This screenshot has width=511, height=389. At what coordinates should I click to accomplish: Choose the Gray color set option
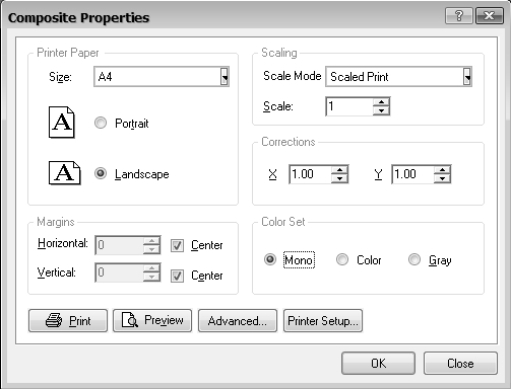coord(414,259)
